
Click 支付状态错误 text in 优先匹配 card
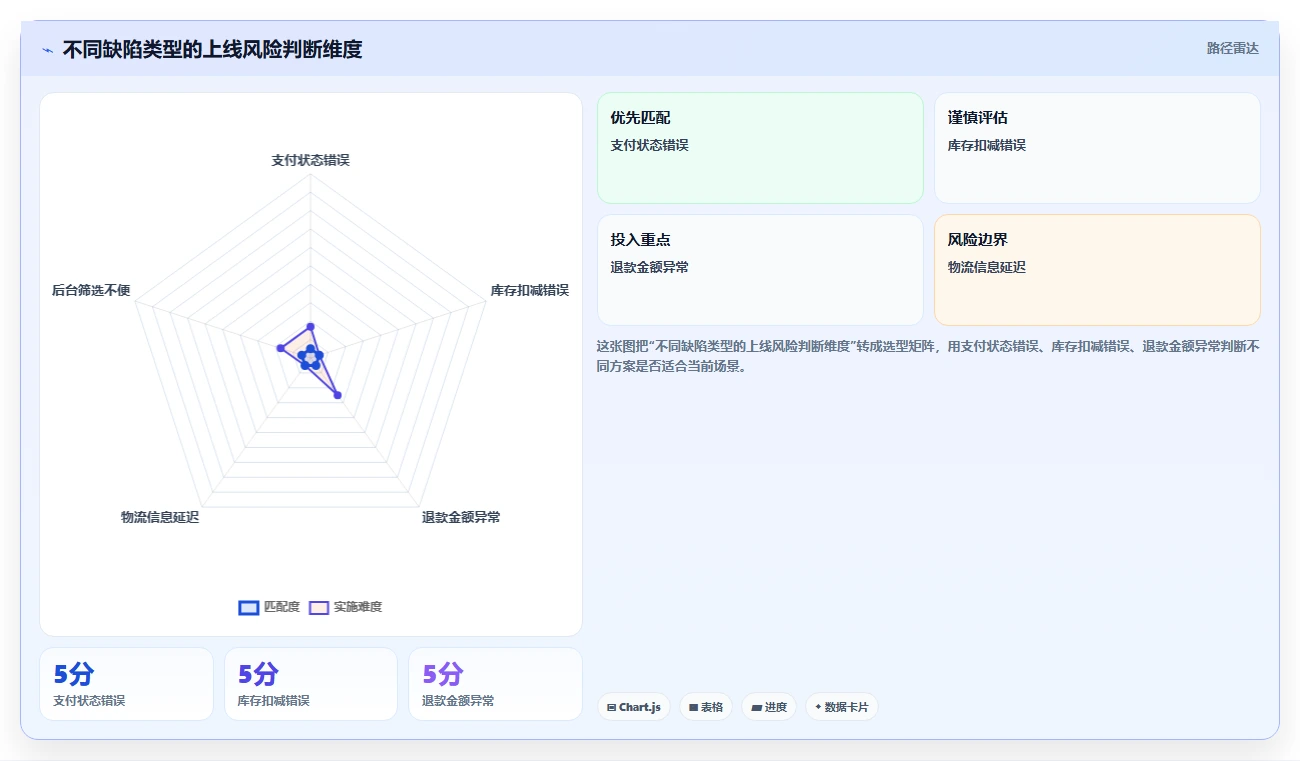coord(650,145)
